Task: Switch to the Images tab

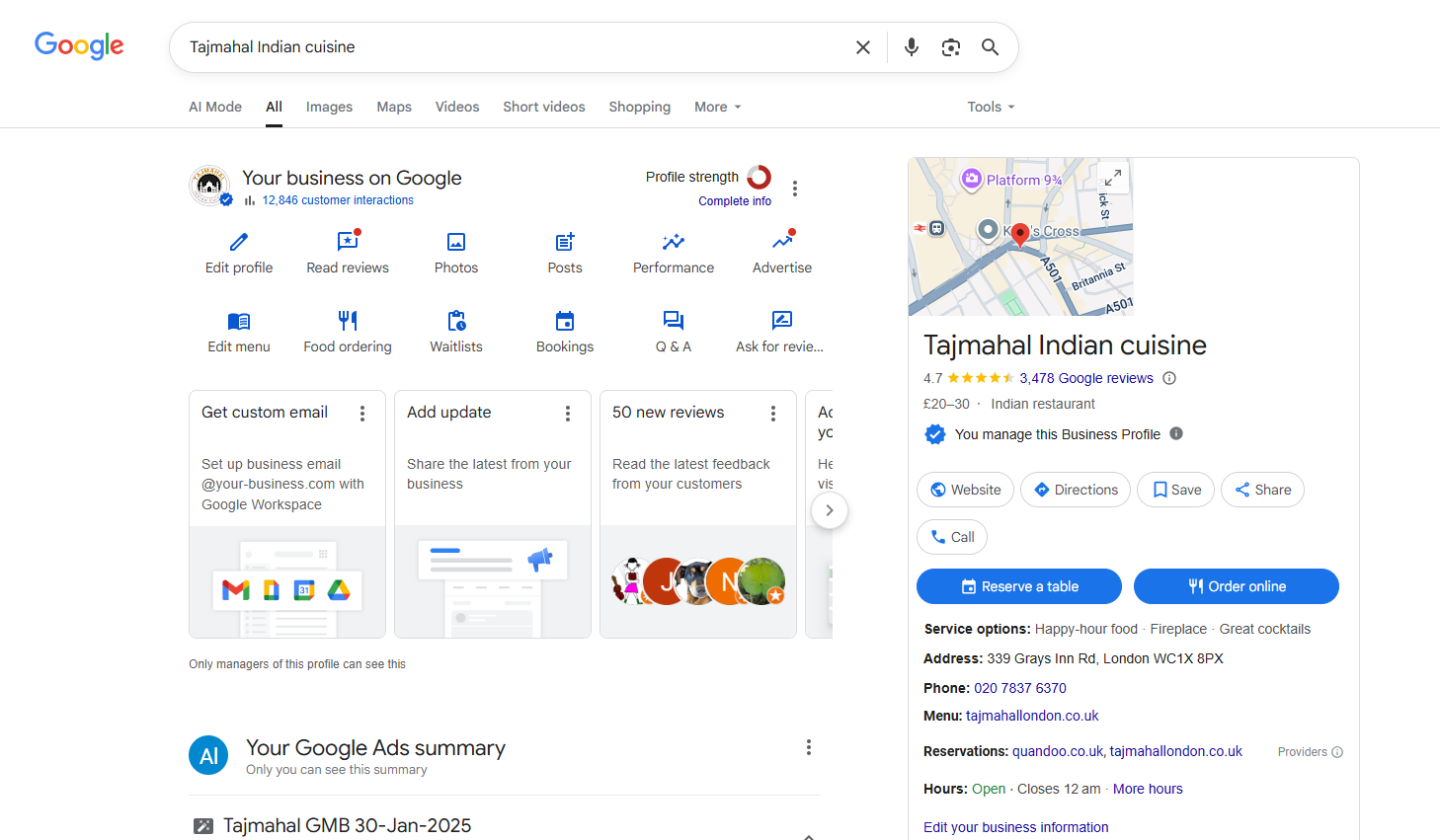Action: 329,107
